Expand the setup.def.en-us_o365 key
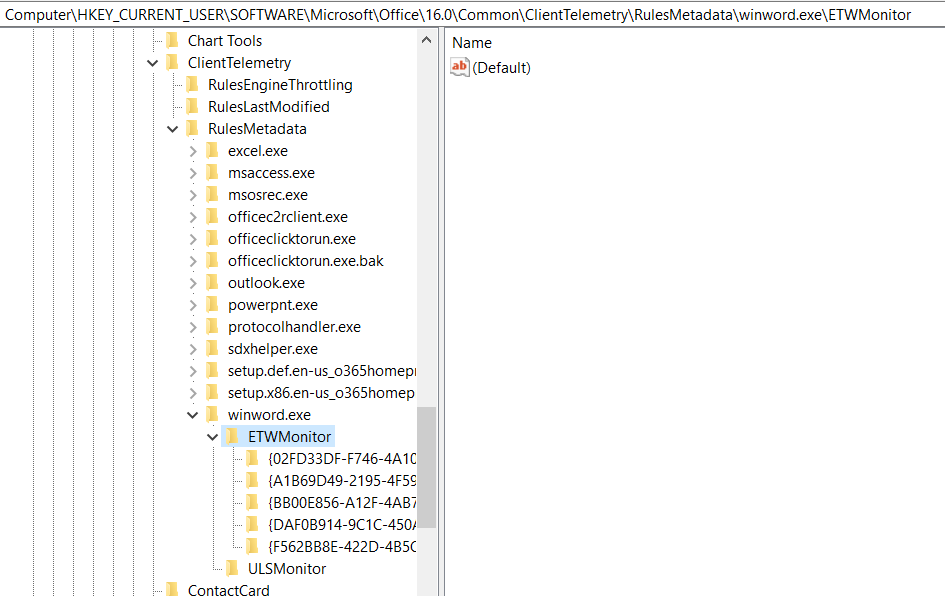Viewport: 945px width, 596px height. pos(193,371)
